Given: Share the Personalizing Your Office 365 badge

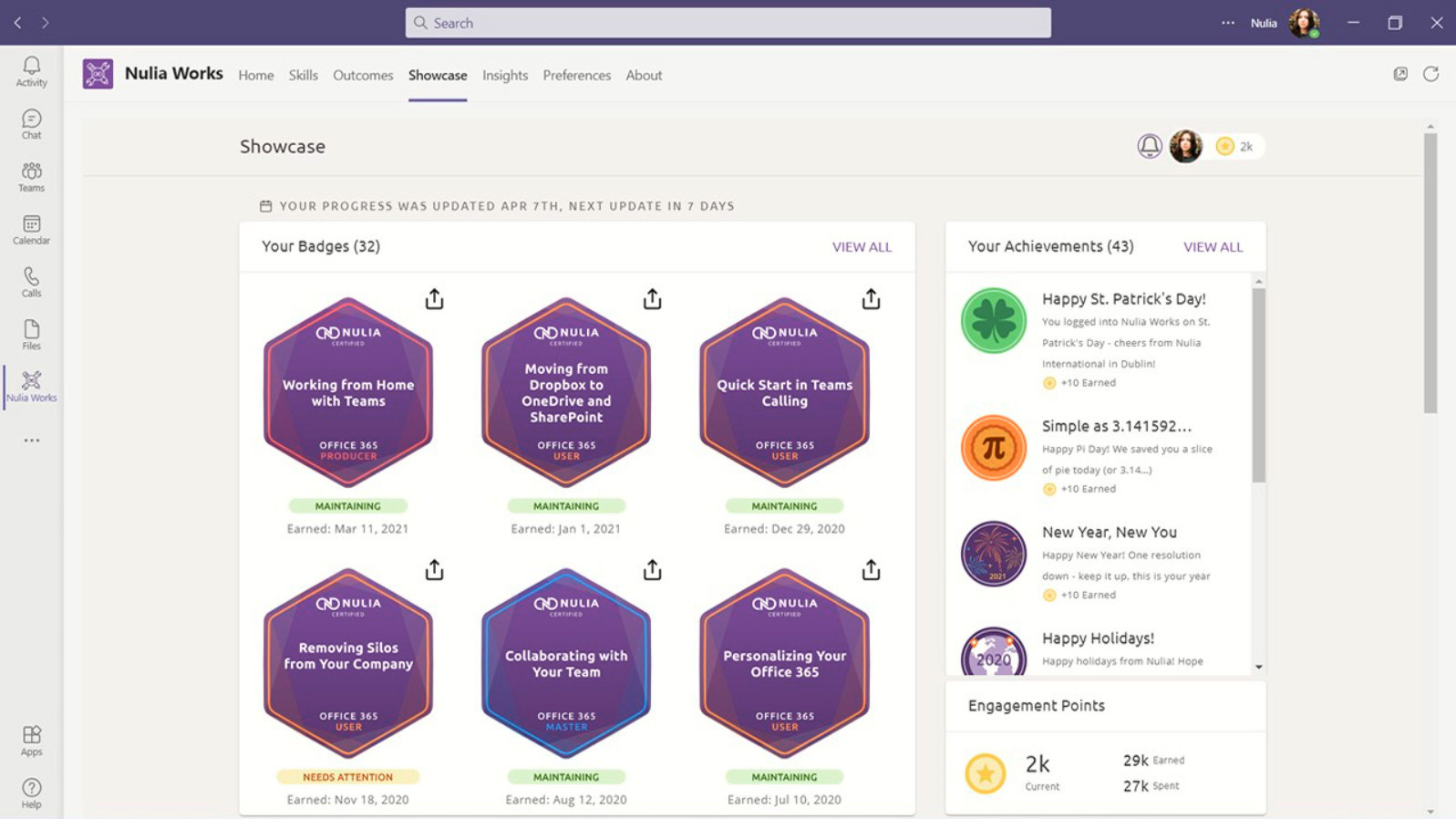Looking at the screenshot, I should click(x=871, y=570).
